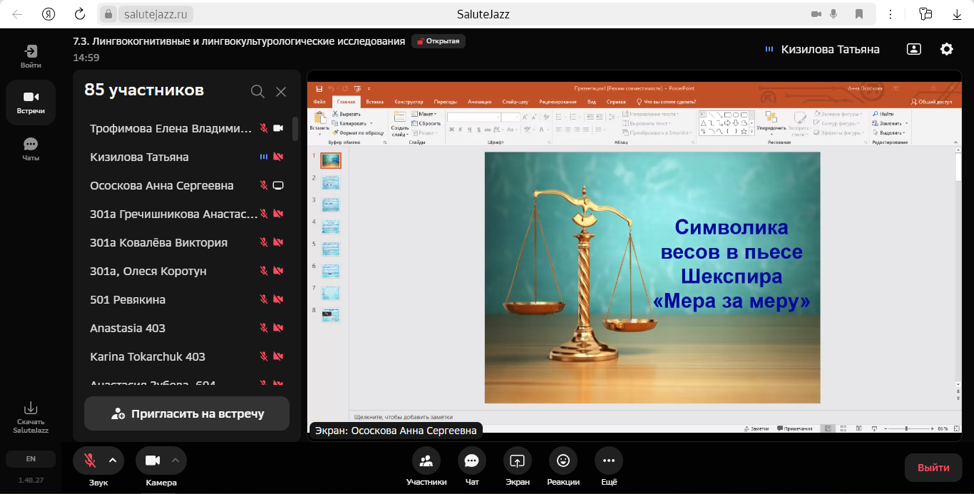The width and height of the screenshot is (974, 494).
Task: Open meeting settings gear icon
Action: coord(947,49)
